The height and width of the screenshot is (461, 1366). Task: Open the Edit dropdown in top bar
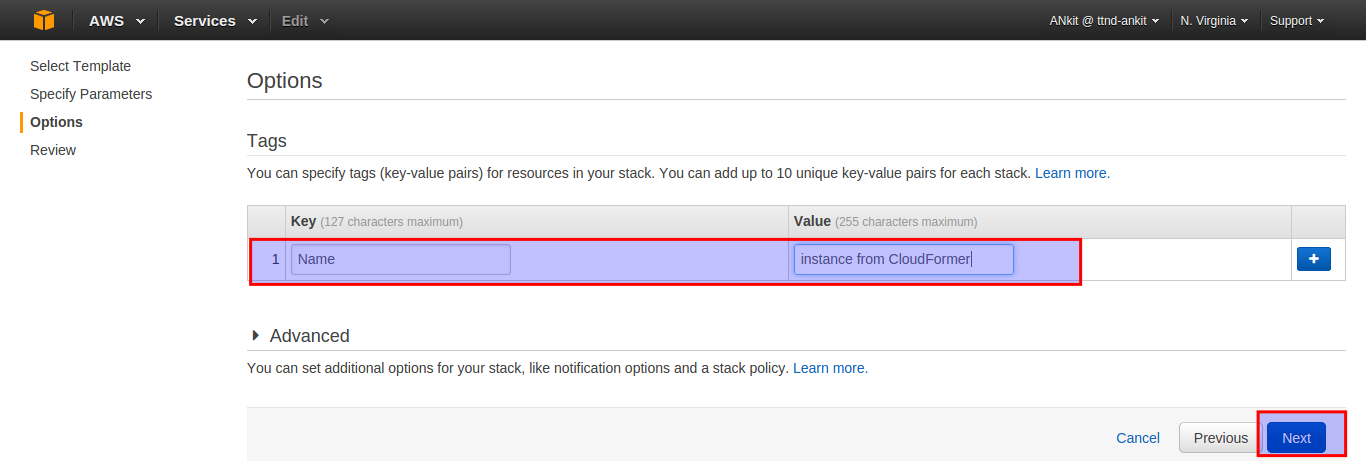305,20
